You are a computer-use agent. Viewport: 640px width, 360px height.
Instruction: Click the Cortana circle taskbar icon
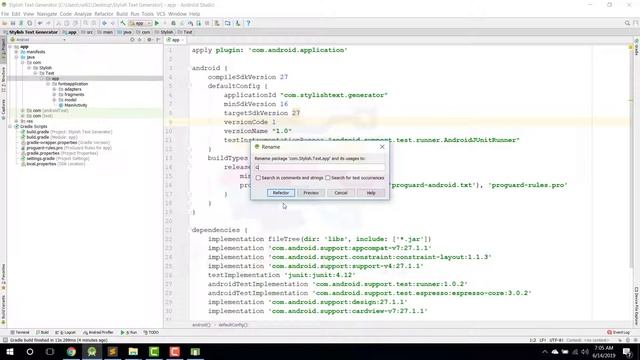pos(30,351)
